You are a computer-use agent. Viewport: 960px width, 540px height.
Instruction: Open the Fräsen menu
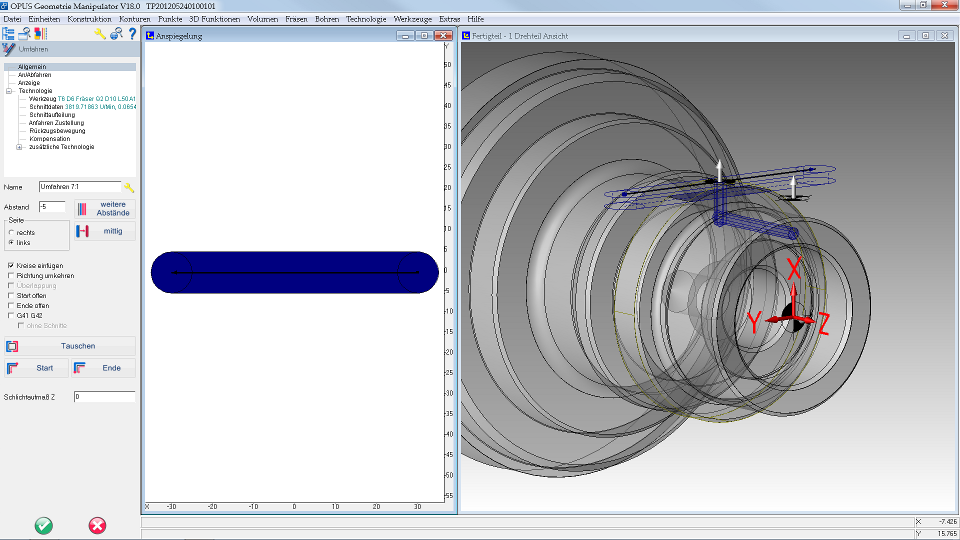point(296,19)
